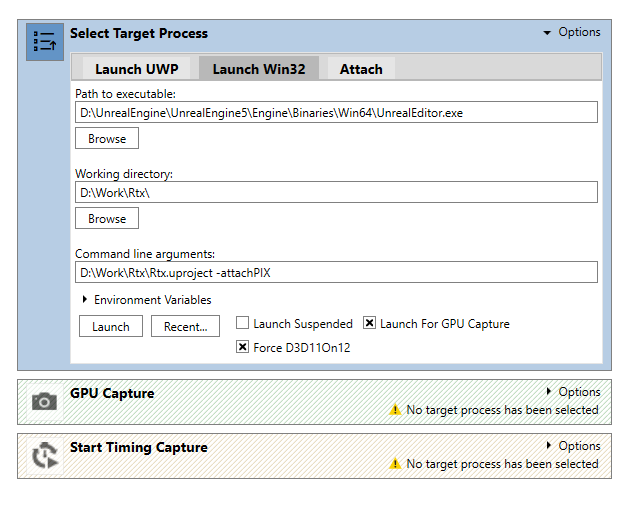626x510 pixels.
Task: Enable the Launch Suspended checkbox
Action: point(243,324)
